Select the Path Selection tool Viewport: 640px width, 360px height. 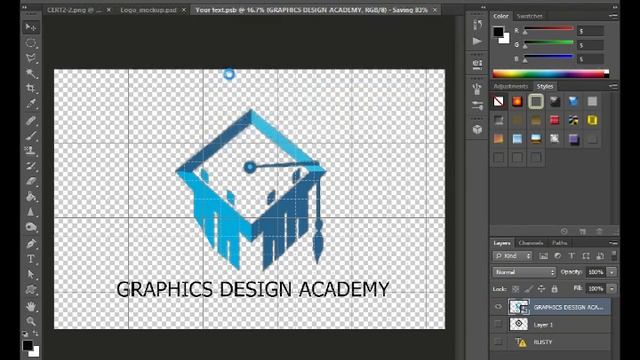click(x=31, y=274)
